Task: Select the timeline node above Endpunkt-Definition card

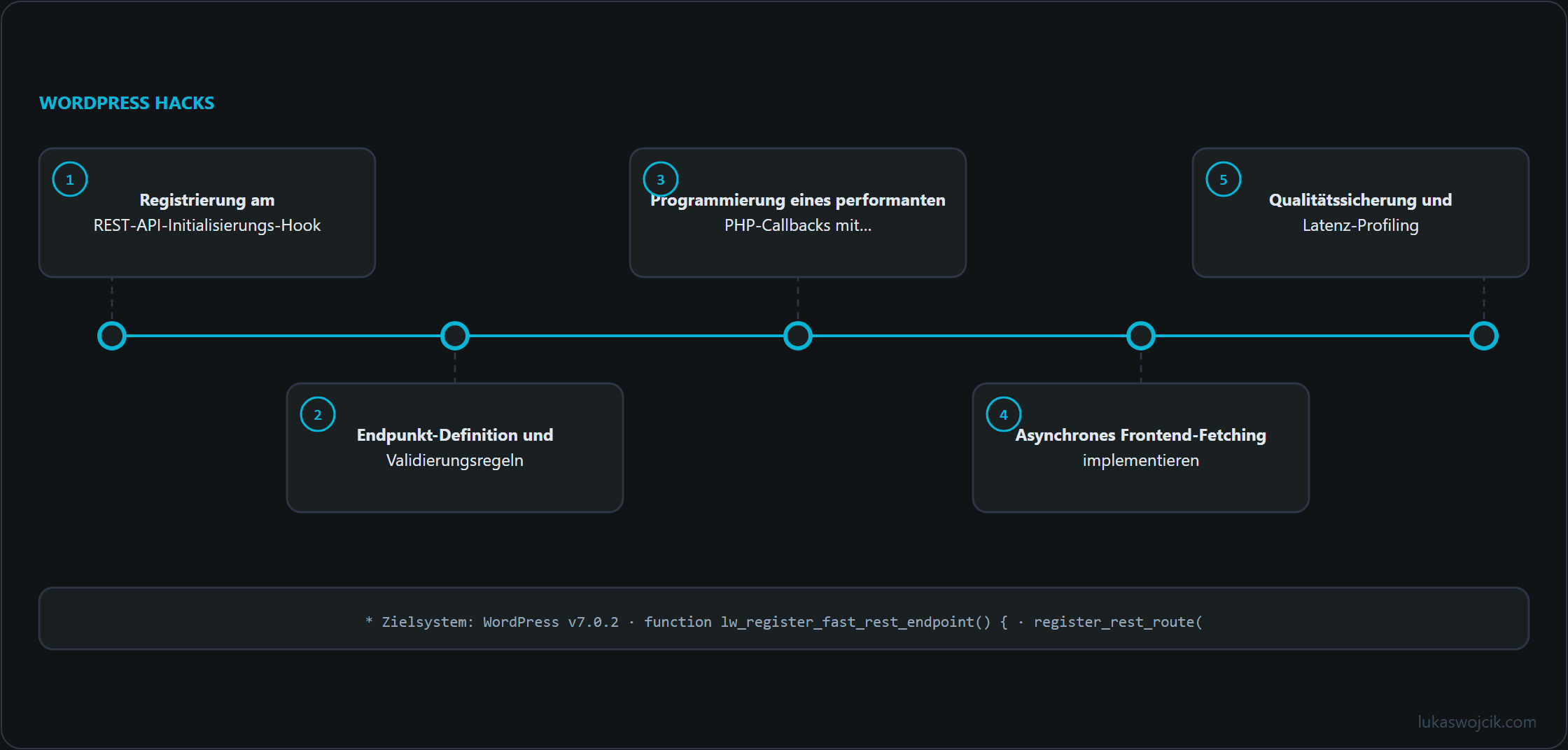Action: 455,336
